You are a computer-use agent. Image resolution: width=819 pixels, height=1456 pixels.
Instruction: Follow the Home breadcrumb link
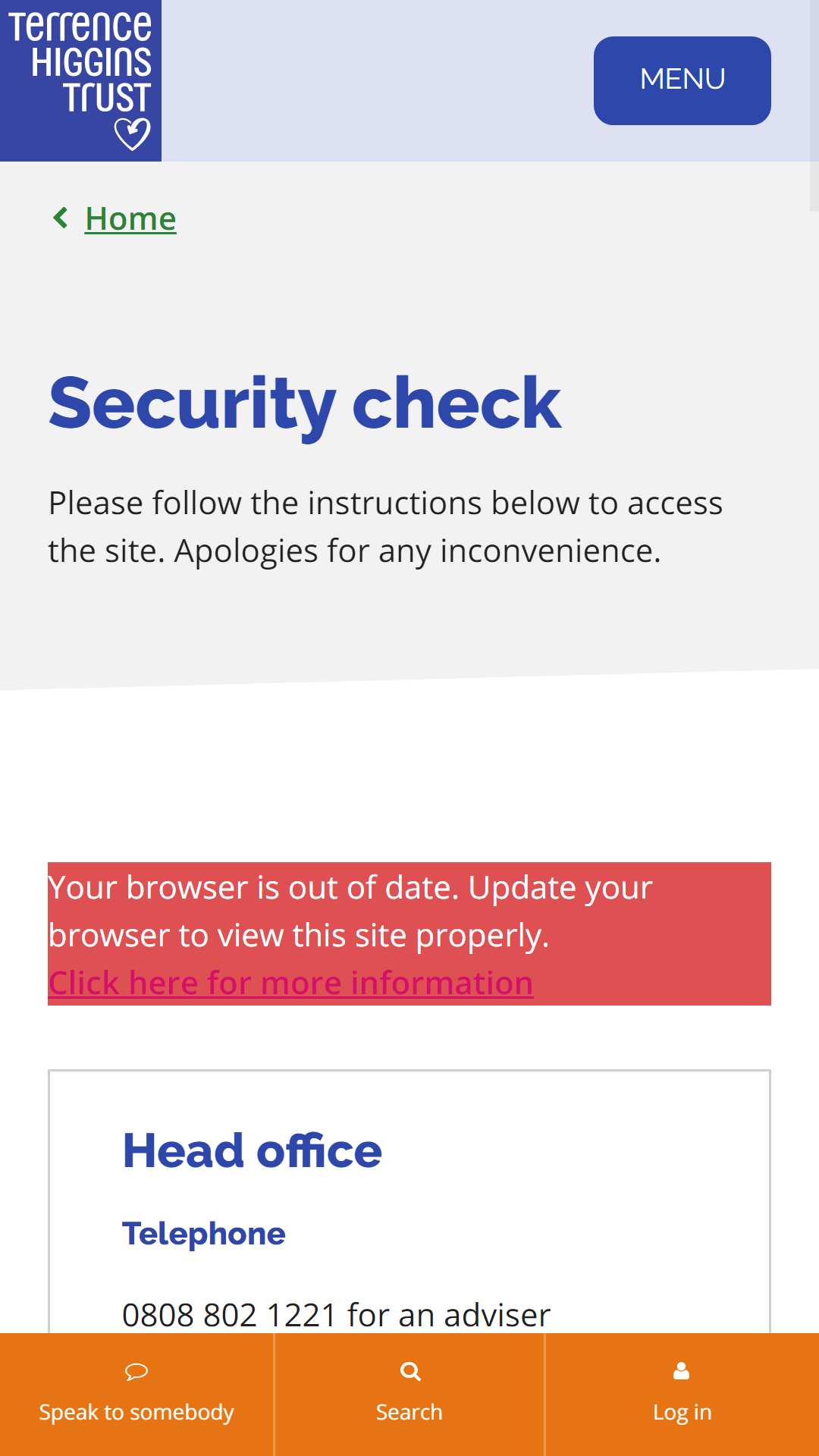(130, 218)
